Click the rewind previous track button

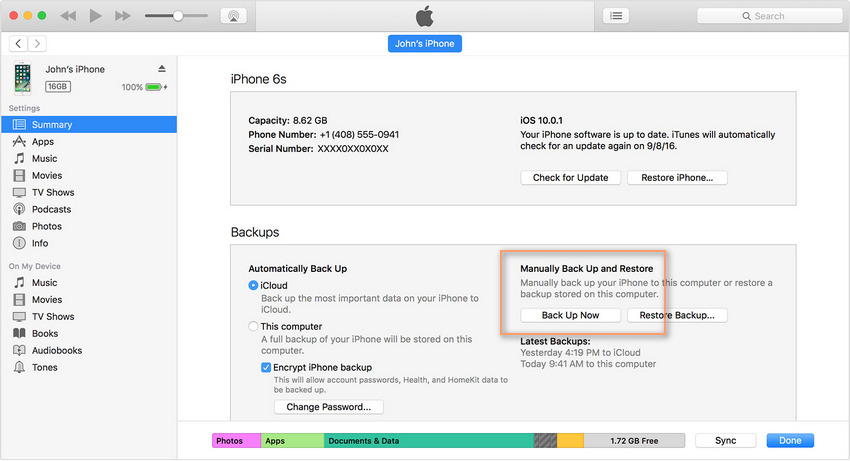[x=68, y=16]
